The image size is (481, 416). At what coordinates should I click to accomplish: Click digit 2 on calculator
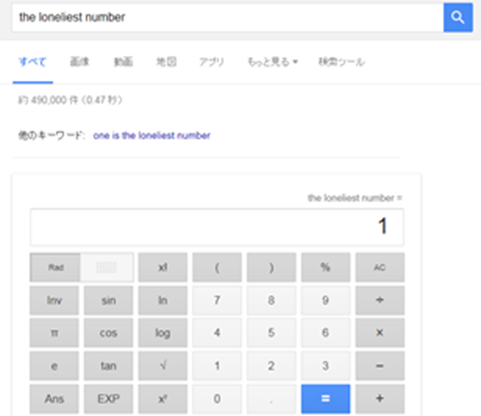coord(271,366)
